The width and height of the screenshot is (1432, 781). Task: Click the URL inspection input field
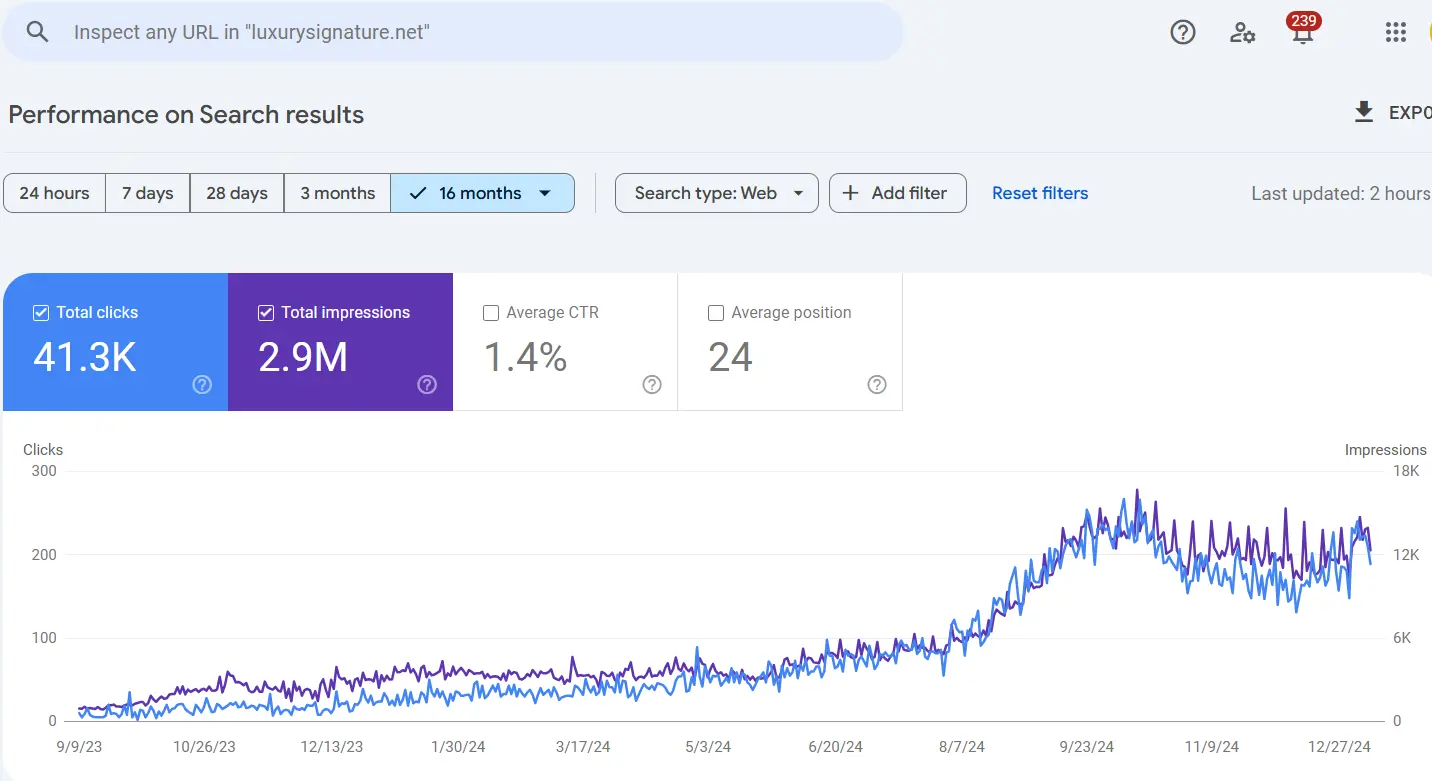point(450,31)
